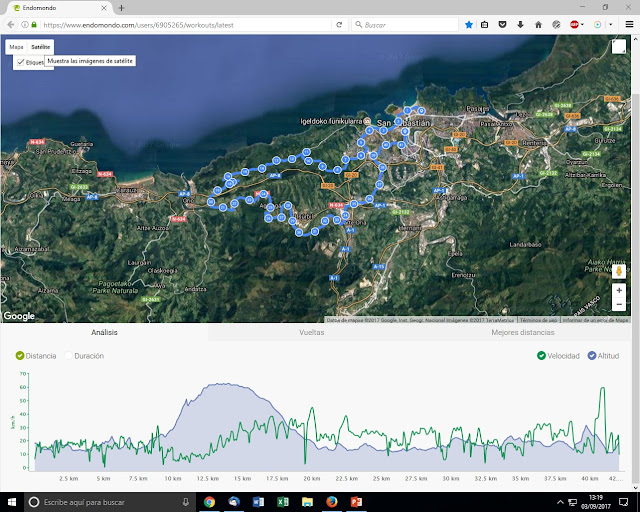The width and height of the screenshot is (640, 512).
Task: Open the Mejores distancias tab
Action: (523, 332)
